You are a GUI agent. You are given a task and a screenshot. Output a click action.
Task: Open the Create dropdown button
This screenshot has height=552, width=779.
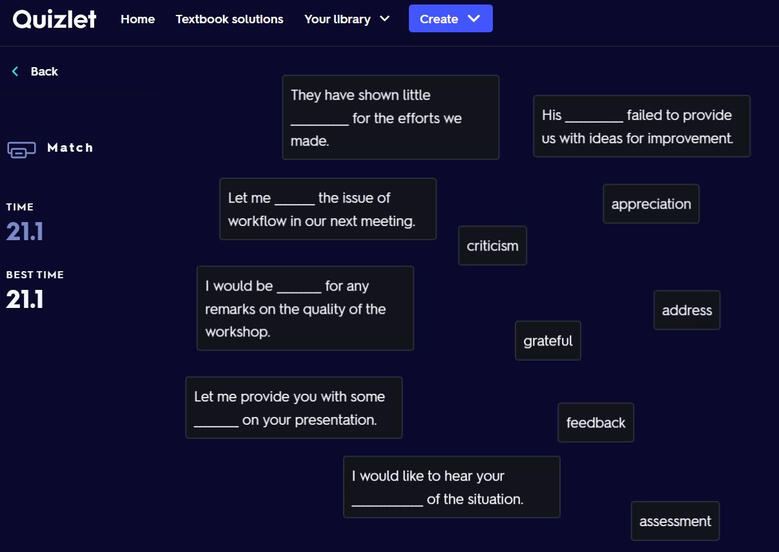click(x=450, y=19)
